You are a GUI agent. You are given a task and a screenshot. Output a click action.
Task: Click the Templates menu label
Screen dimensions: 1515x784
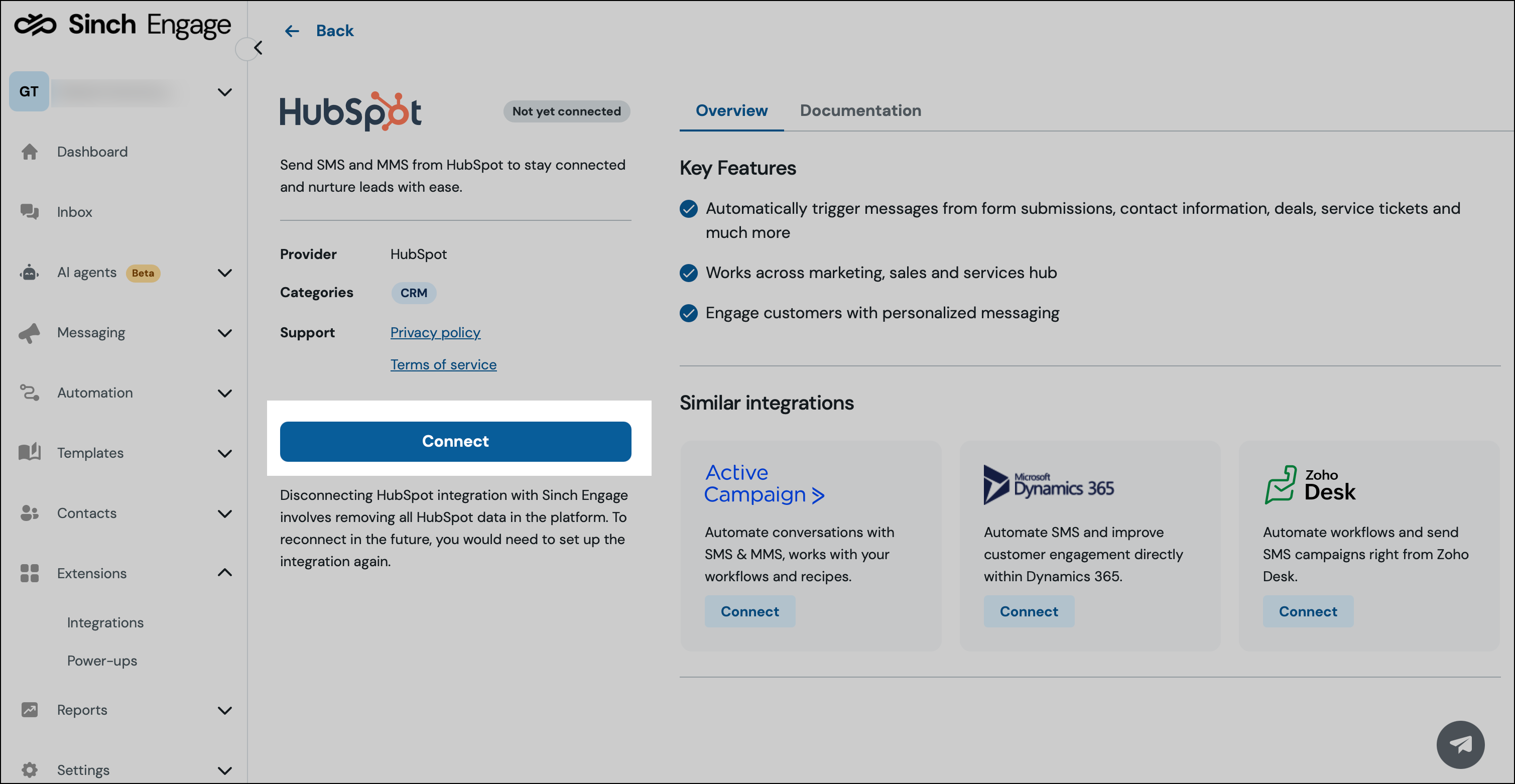tap(90, 453)
